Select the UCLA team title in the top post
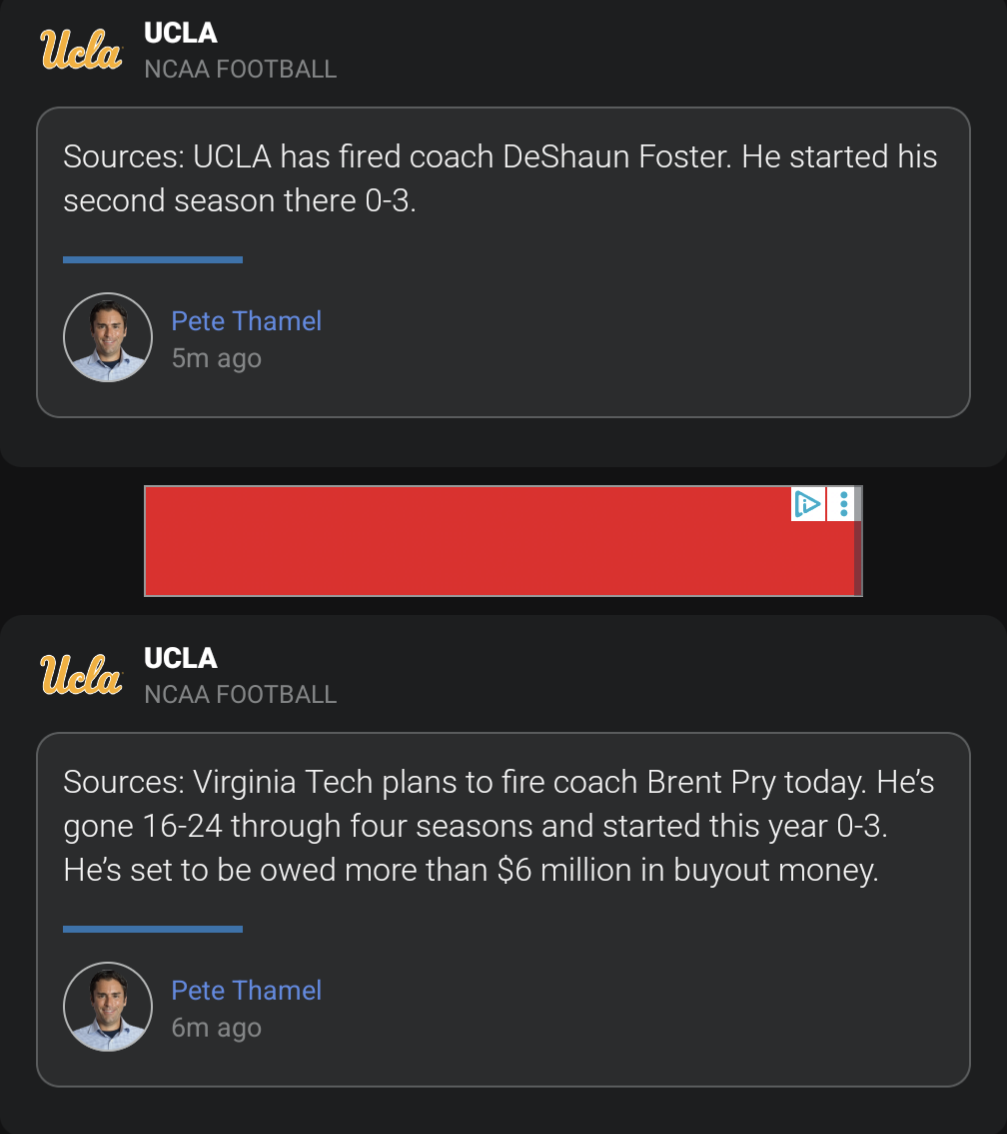Viewport: 1007px width, 1134px height. [x=180, y=33]
